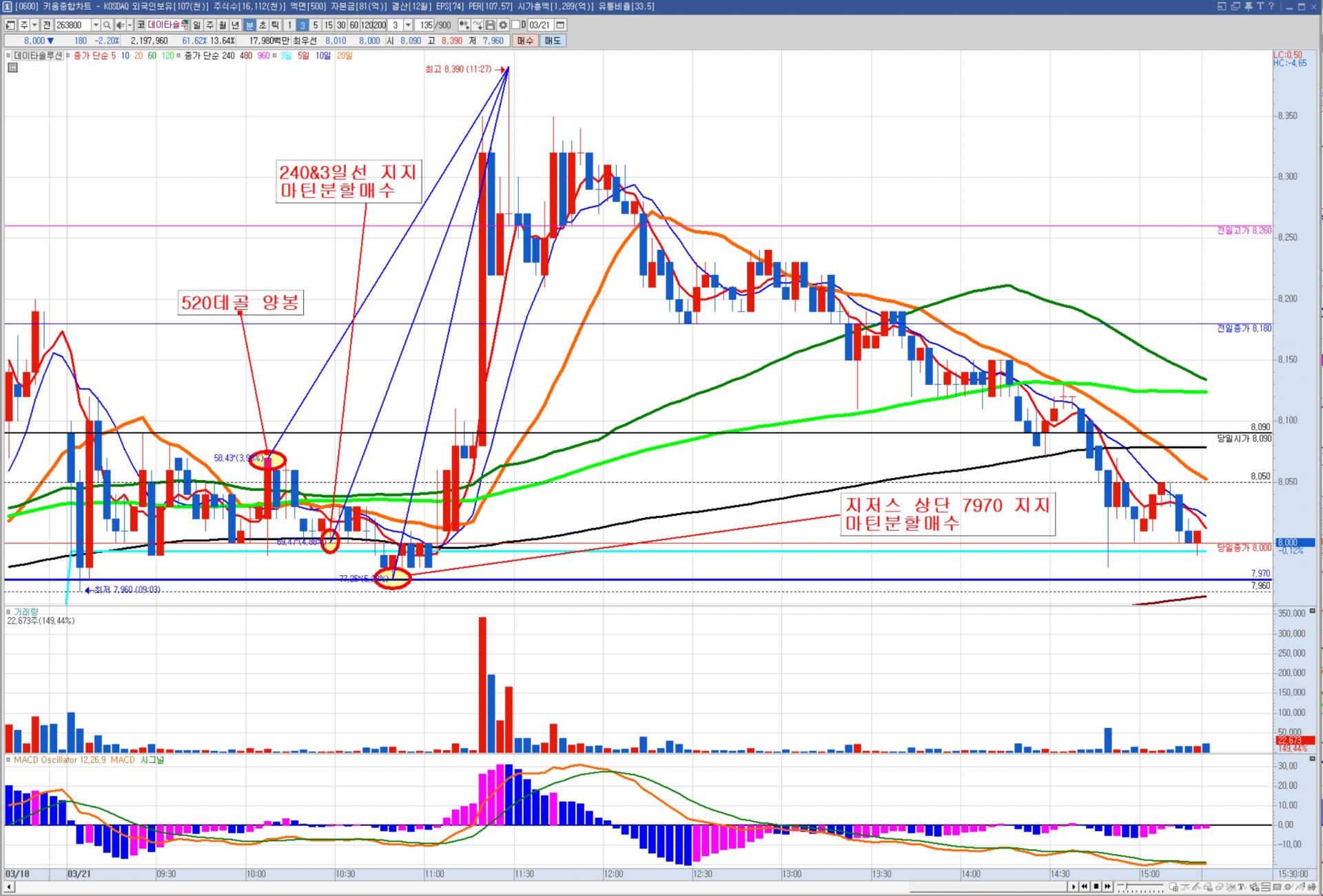Expand the stock code dropdown arrow
The width and height of the screenshot is (1323, 896).
(x=96, y=25)
